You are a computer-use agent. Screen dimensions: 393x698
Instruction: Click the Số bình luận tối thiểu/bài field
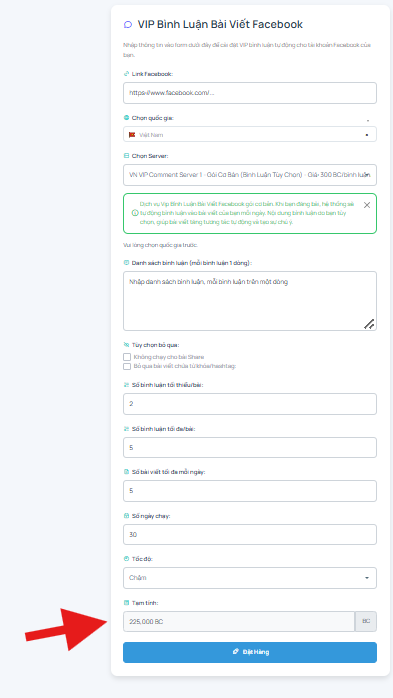click(250, 404)
